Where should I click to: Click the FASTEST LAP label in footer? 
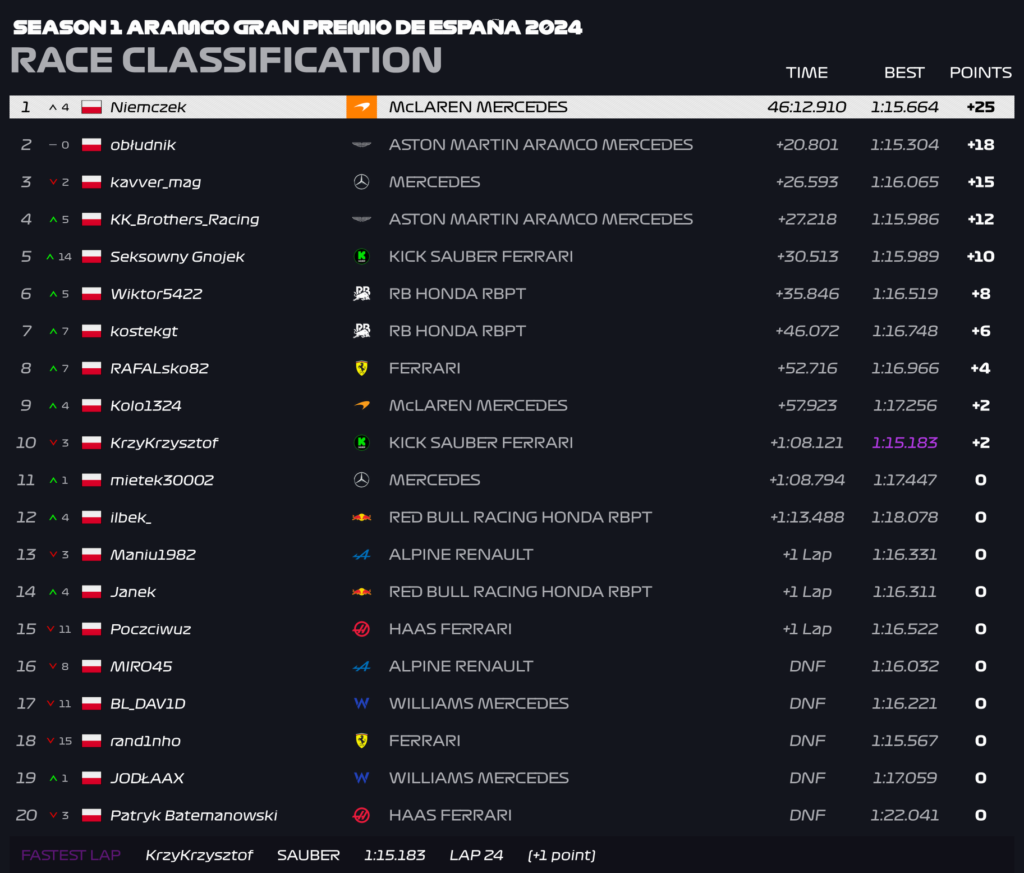pos(71,855)
